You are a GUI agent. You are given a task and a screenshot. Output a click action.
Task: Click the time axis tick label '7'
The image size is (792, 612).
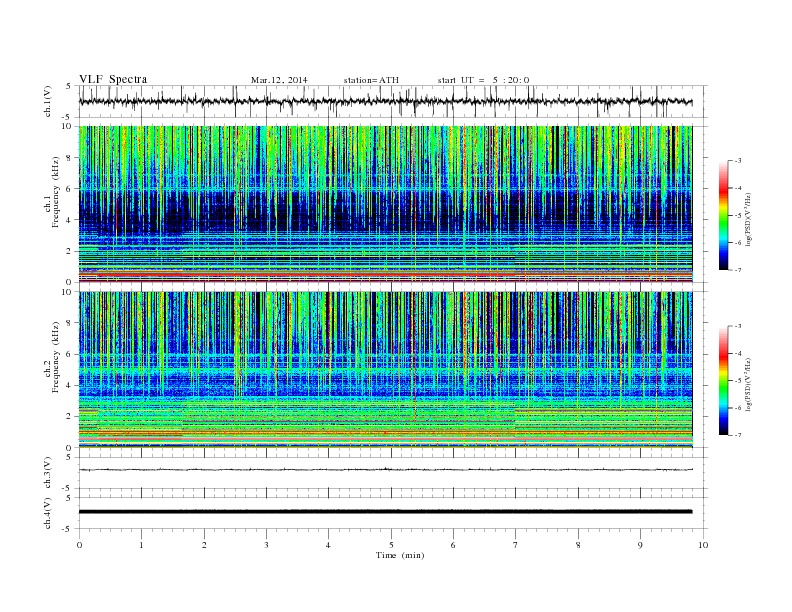516,545
